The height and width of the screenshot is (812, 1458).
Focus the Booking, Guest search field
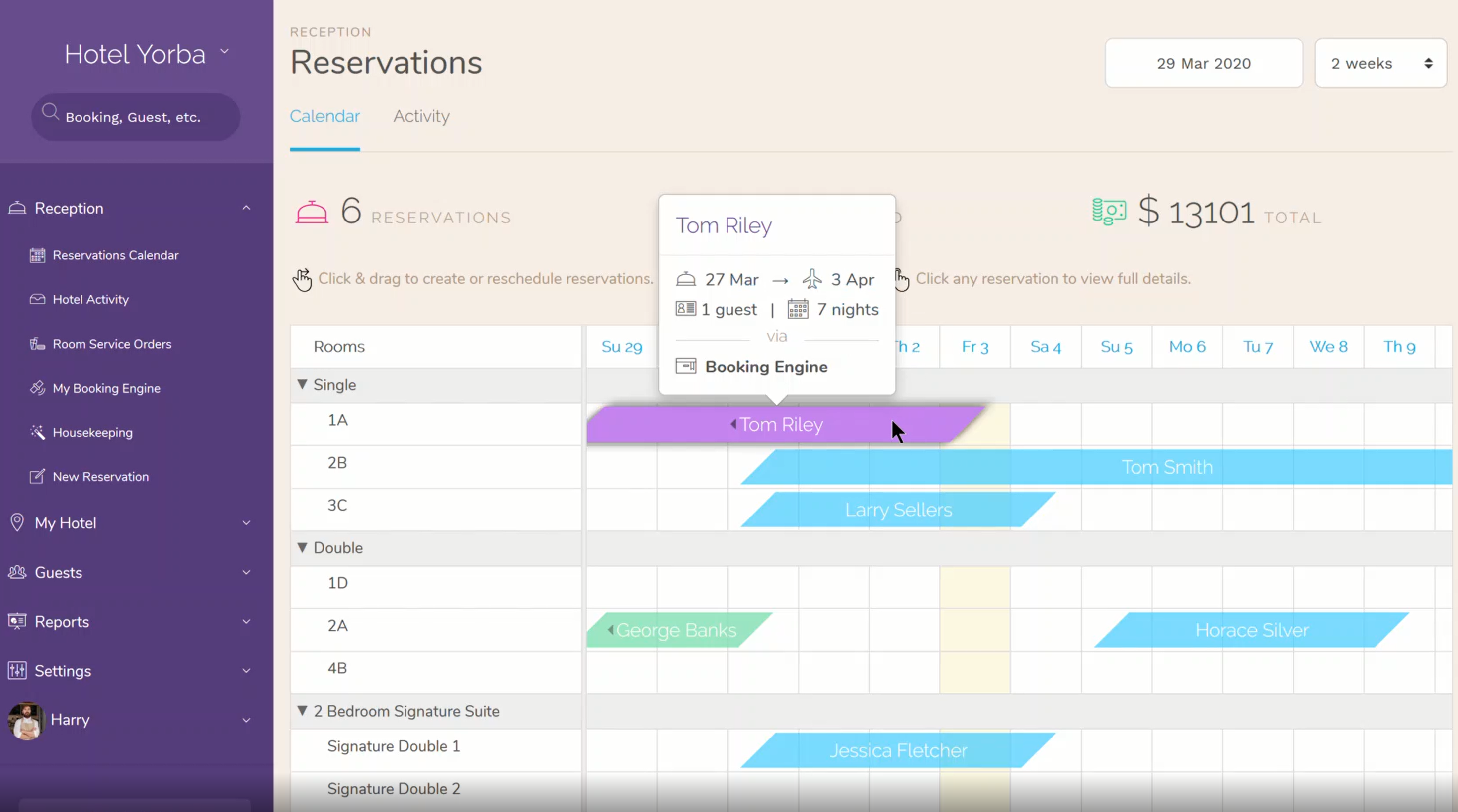pyautogui.click(x=135, y=117)
